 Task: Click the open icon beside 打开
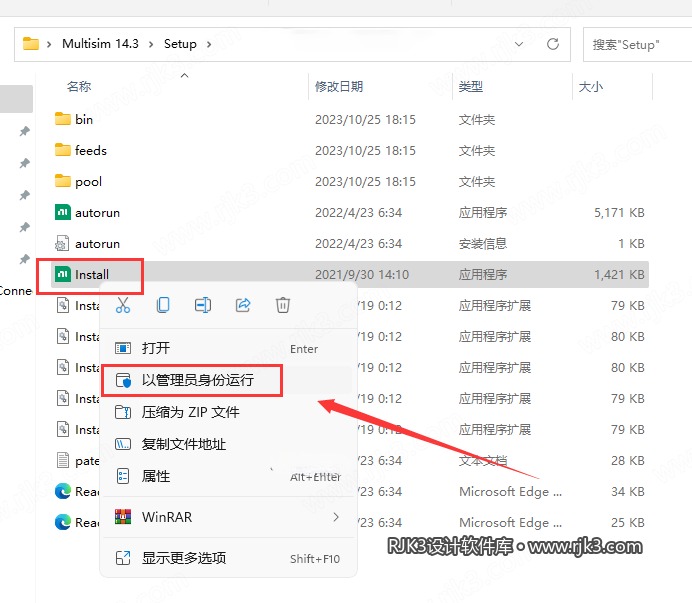click(x=123, y=348)
